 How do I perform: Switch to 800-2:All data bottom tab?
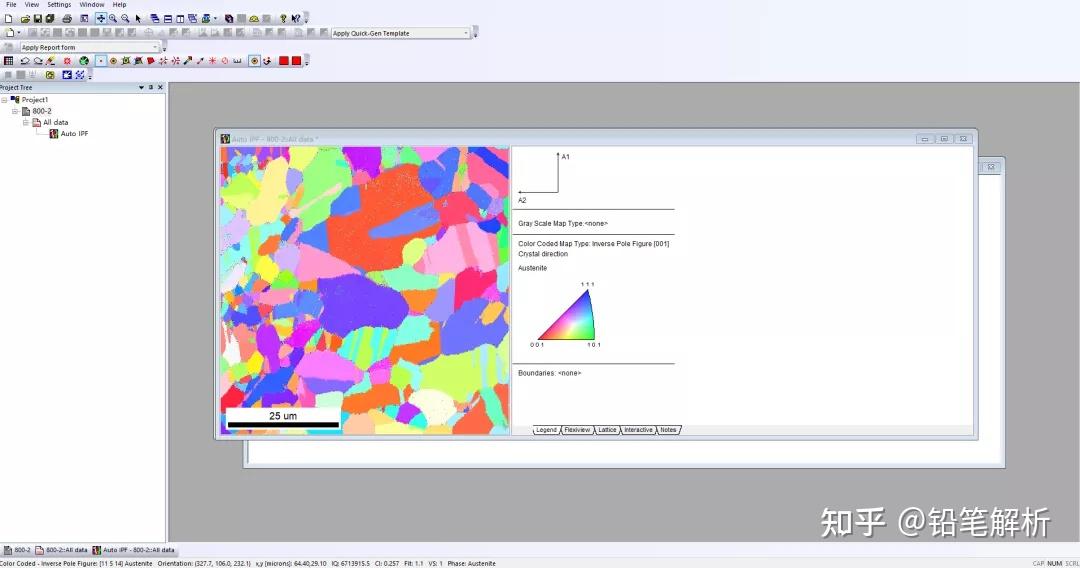(x=61, y=550)
